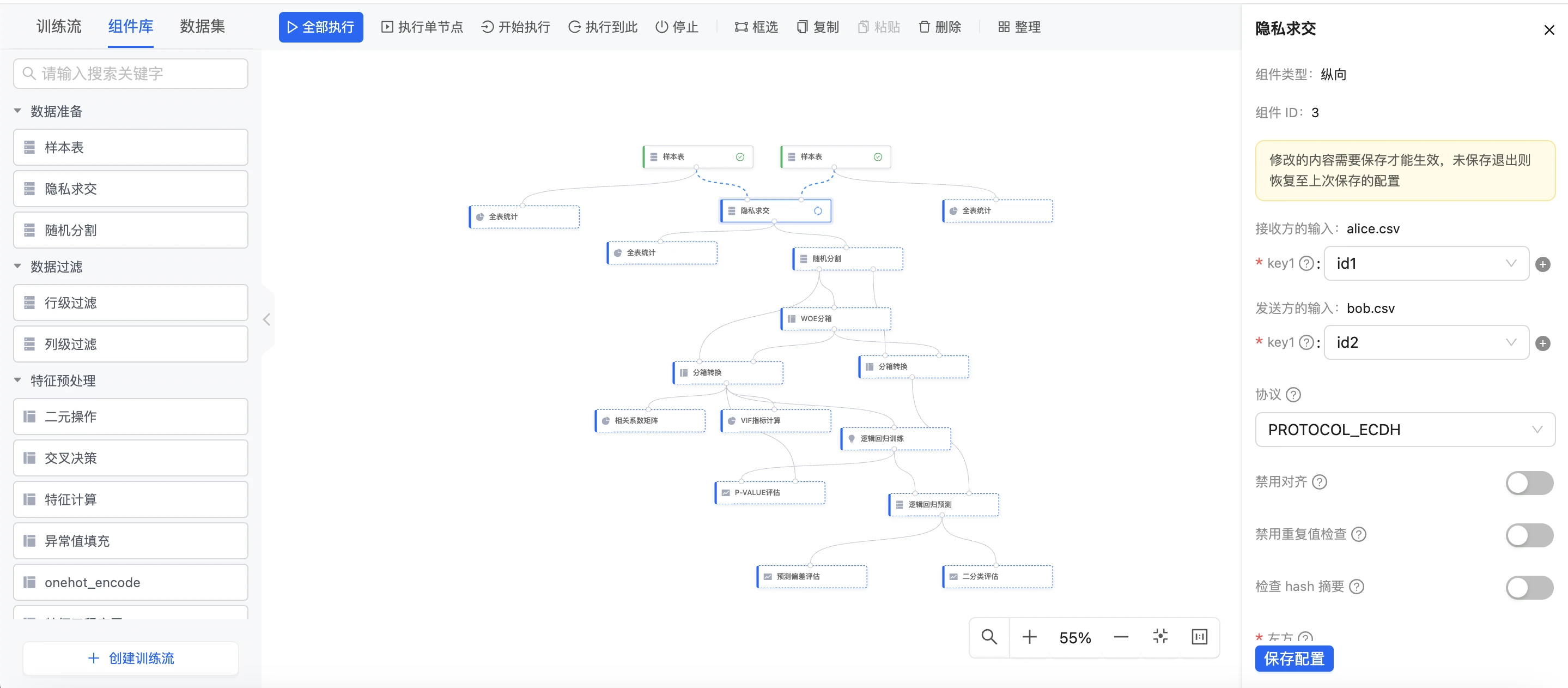Collapse the 数据过滤 category
The image size is (1568, 688).
click(x=17, y=266)
